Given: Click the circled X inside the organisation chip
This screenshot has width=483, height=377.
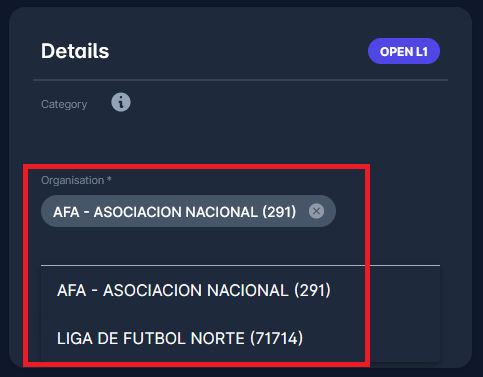Looking at the screenshot, I should coord(316,211).
